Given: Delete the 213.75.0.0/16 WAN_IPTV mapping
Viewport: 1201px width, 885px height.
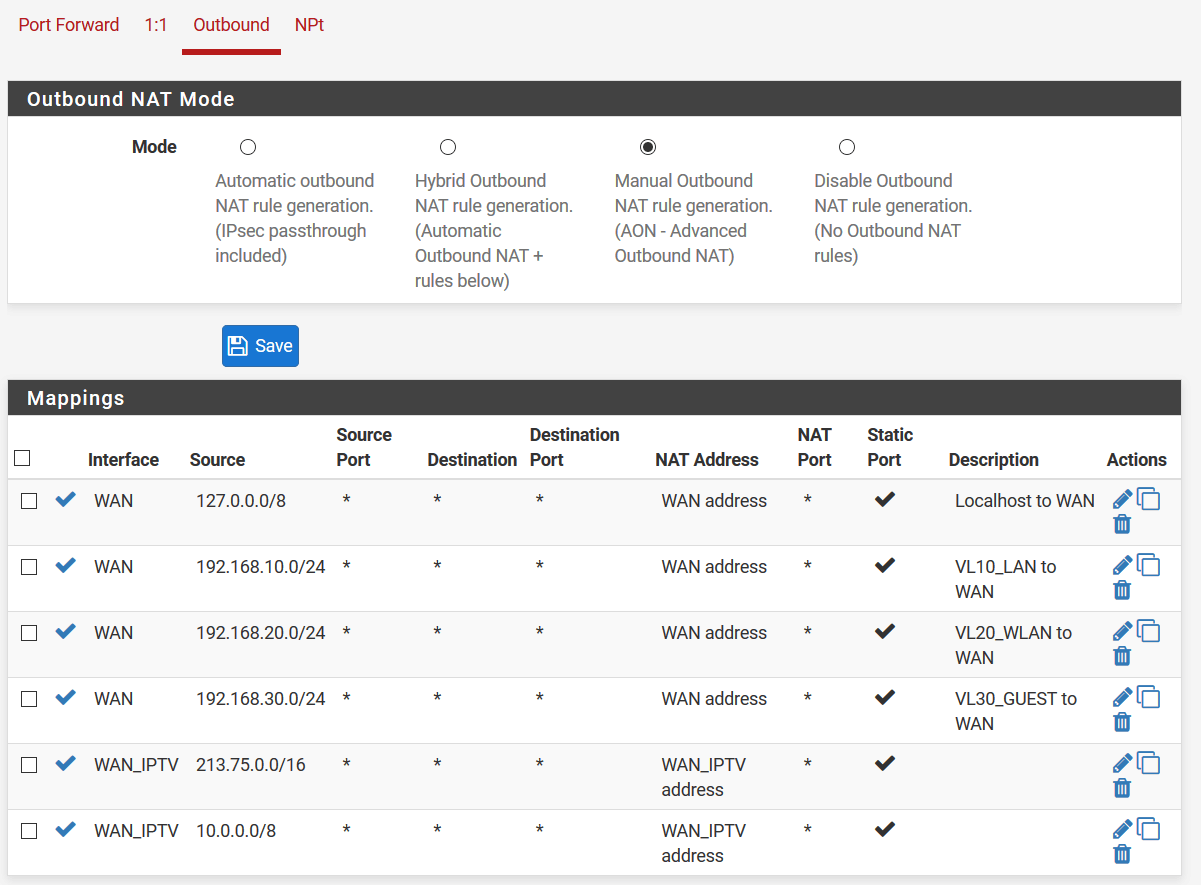Looking at the screenshot, I should (x=1122, y=788).
